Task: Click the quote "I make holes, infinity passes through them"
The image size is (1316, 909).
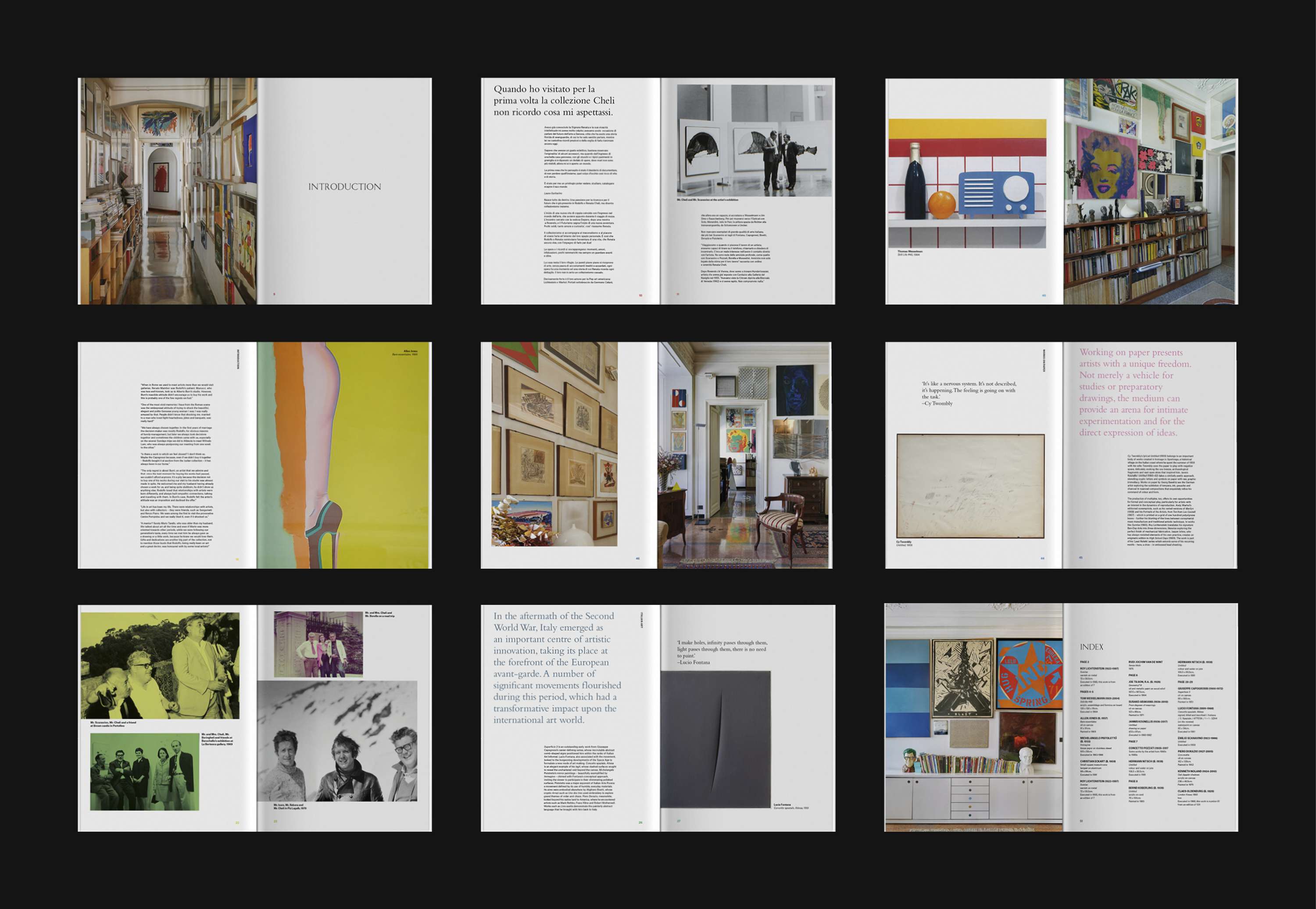Action: click(722, 652)
